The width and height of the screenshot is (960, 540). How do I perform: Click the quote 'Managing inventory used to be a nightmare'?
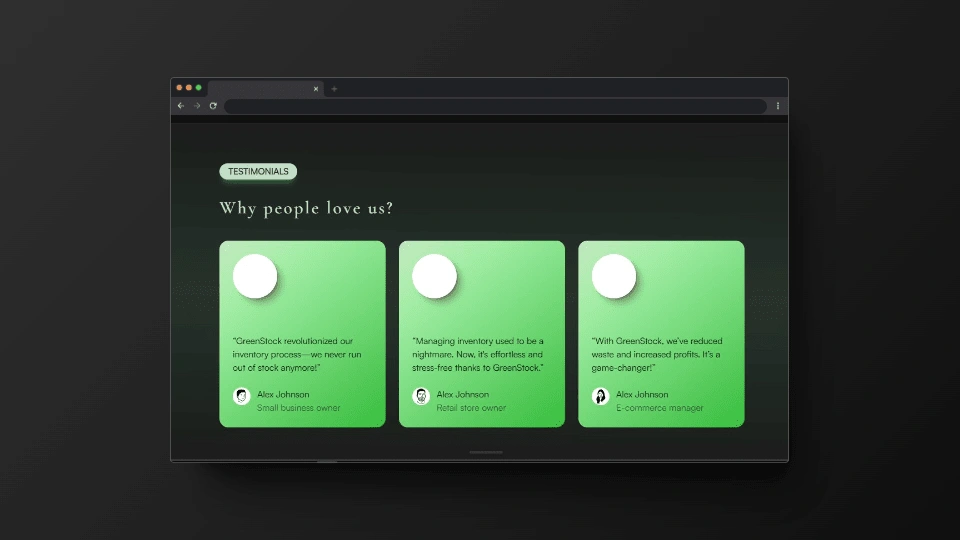(478, 354)
